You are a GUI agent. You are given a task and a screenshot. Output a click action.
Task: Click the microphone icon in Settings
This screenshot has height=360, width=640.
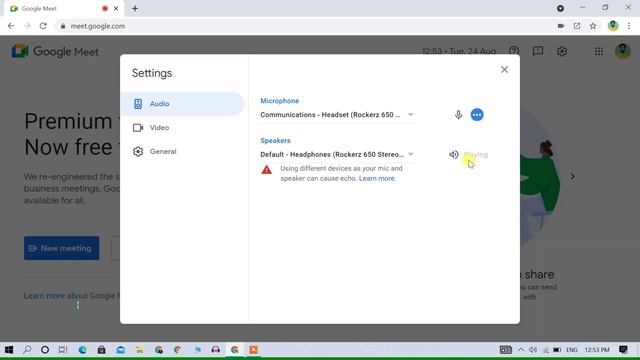(x=458, y=115)
